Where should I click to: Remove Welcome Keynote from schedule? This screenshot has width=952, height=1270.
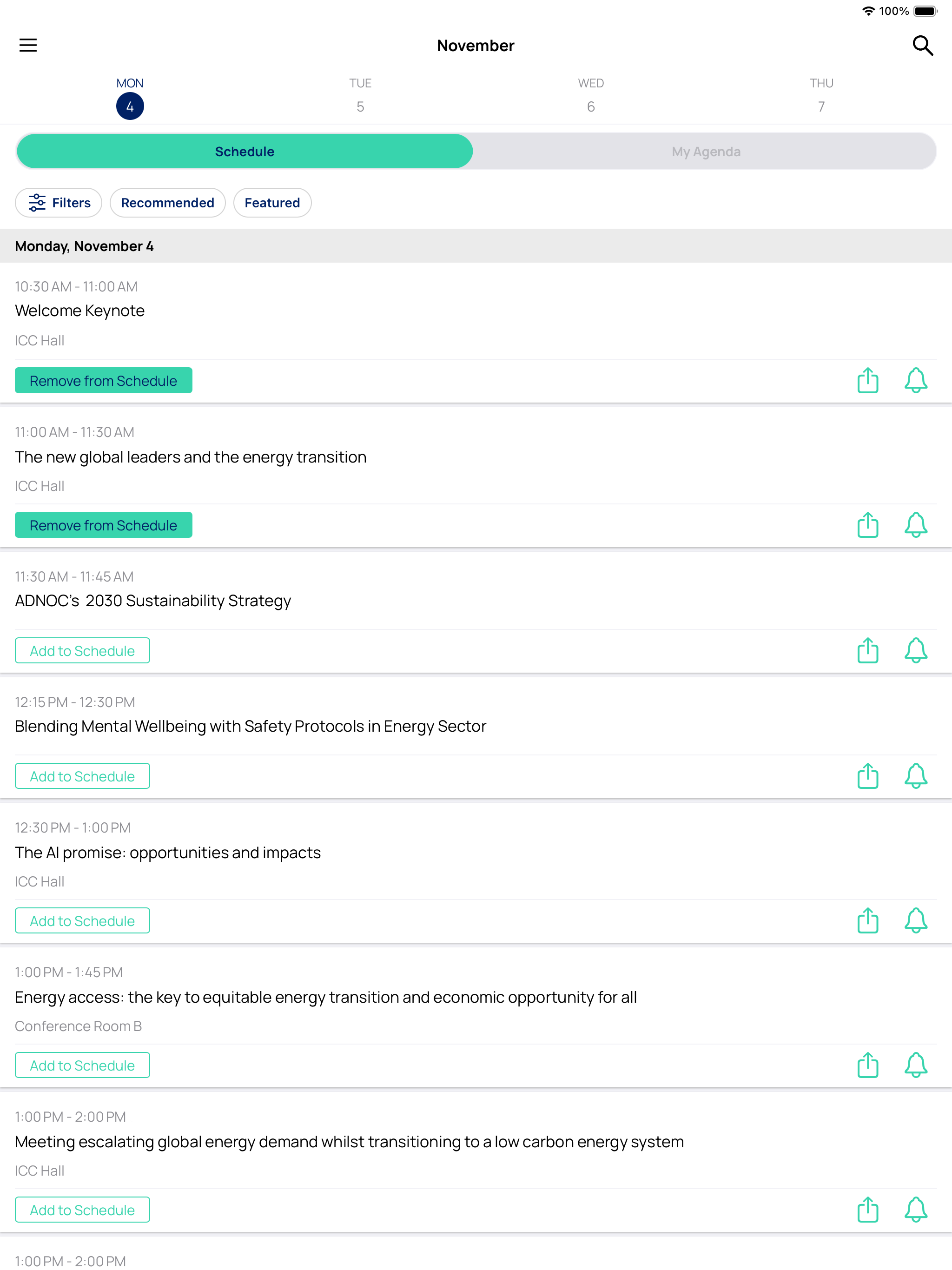tap(103, 381)
